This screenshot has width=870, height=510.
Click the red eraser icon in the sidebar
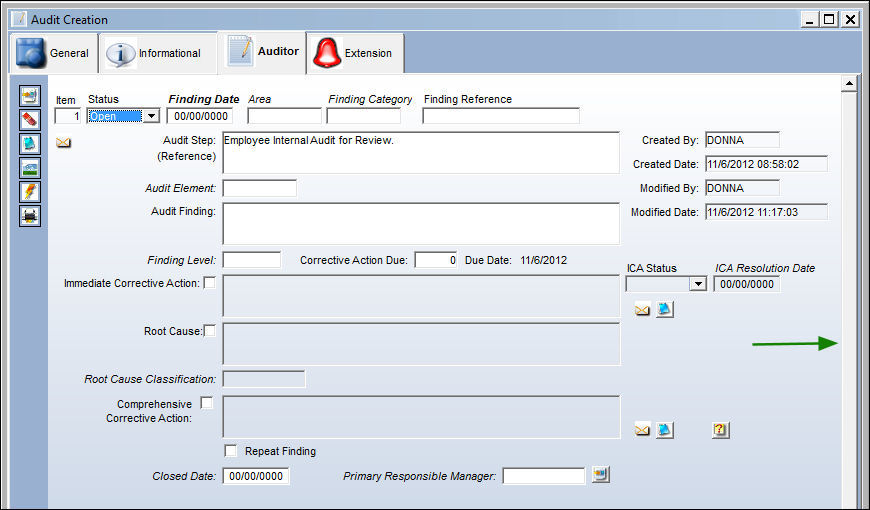(30, 120)
